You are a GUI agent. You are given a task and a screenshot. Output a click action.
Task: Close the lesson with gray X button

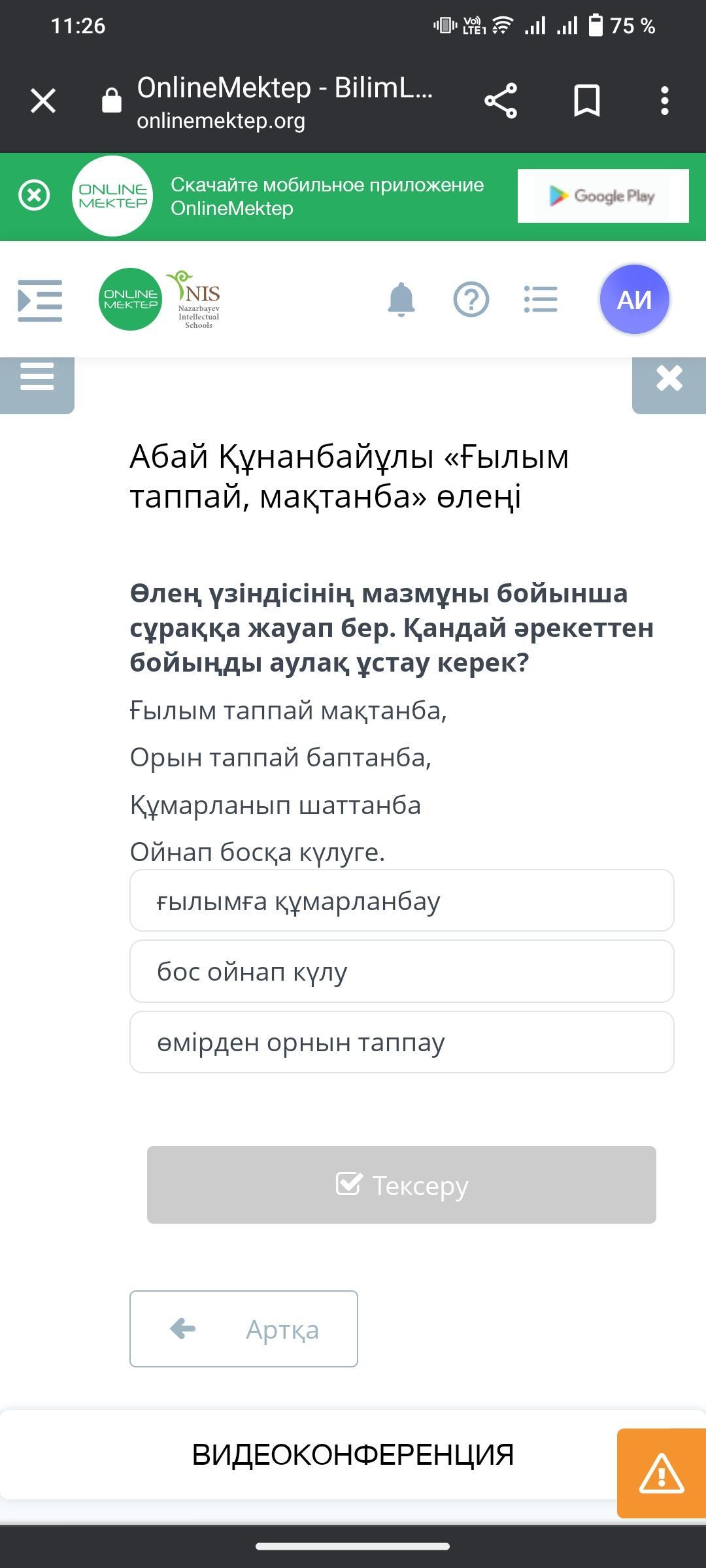[x=669, y=379]
